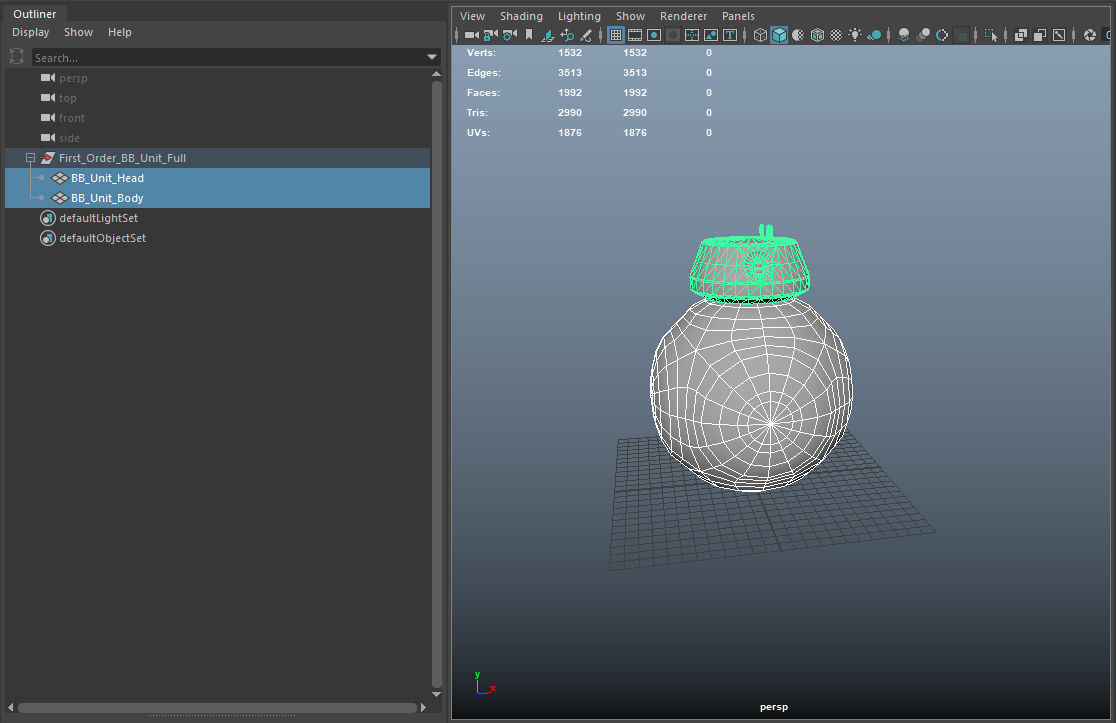Open the viewport Panels menu
This screenshot has width=1116, height=723.
tap(738, 16)
